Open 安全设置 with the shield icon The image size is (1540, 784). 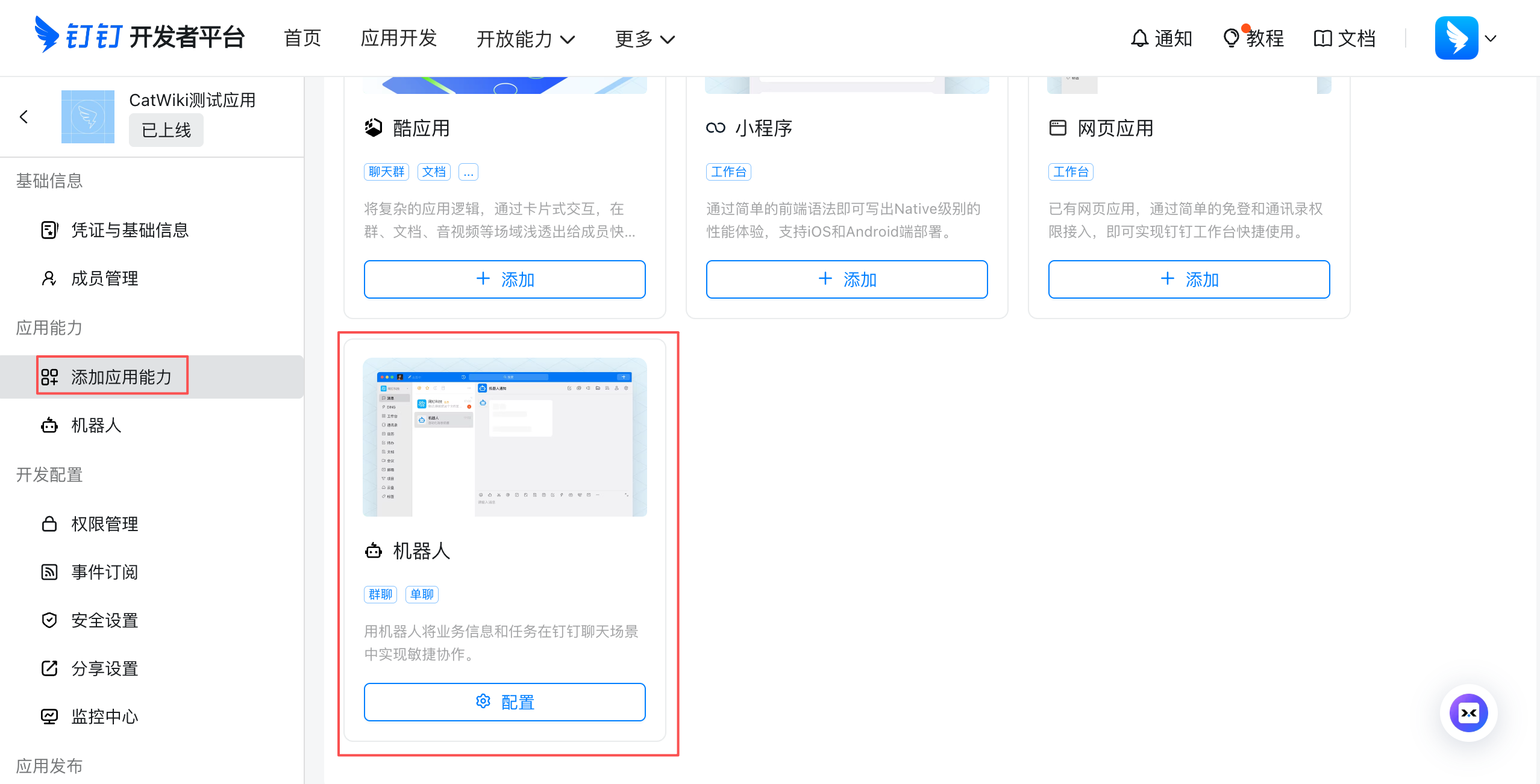click(x=104, y=620)
